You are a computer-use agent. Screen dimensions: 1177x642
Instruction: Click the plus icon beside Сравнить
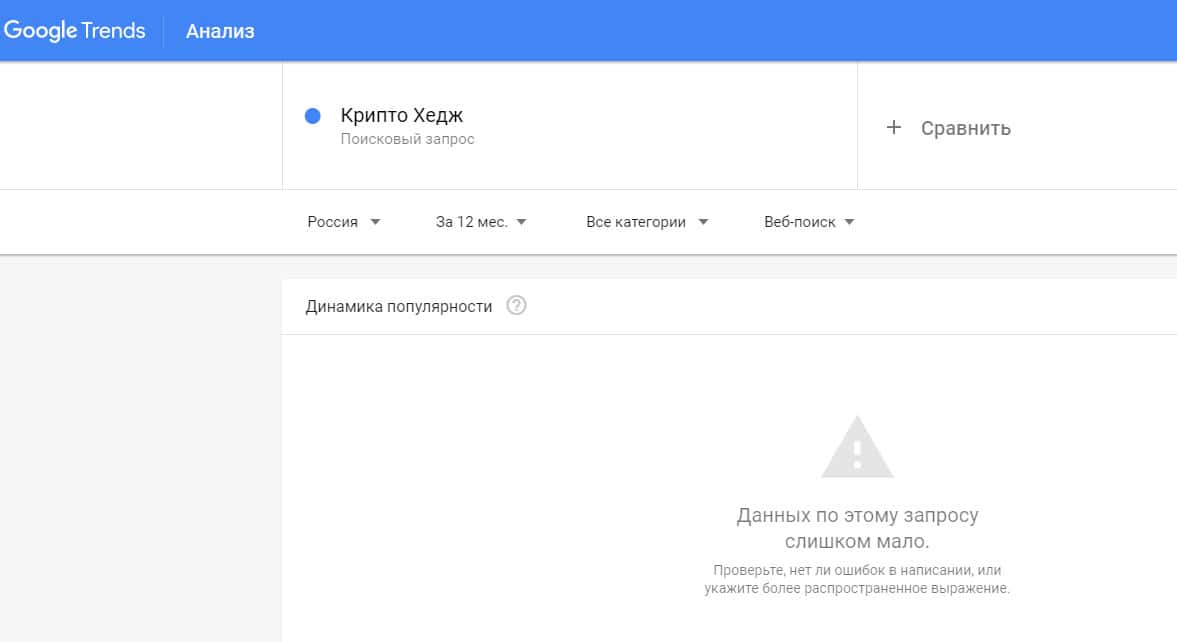point(894,128)
